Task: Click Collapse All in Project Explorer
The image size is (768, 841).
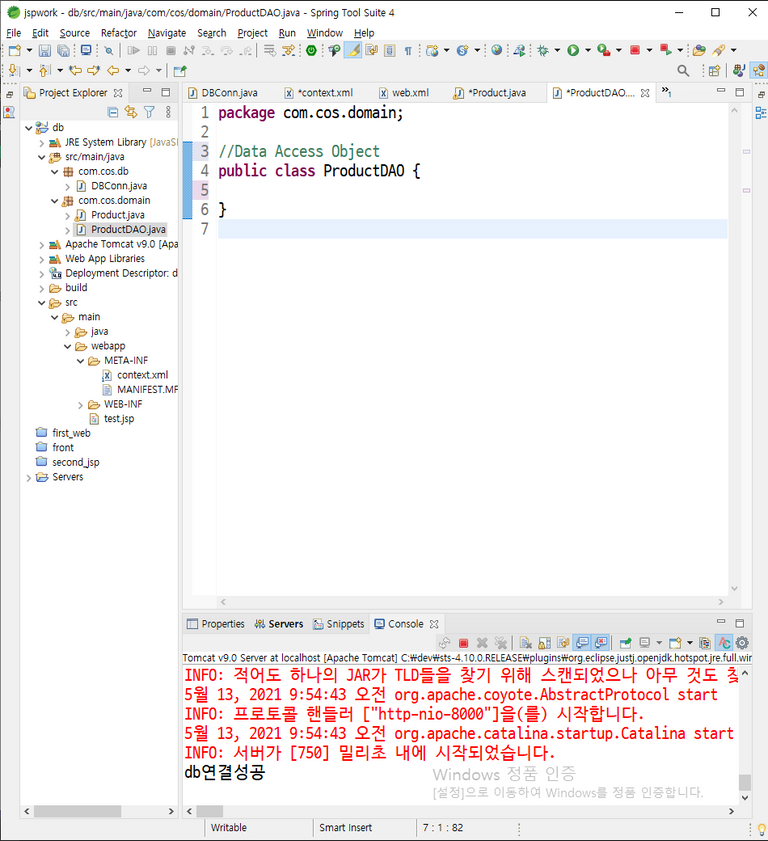Action: pos(113,112)
